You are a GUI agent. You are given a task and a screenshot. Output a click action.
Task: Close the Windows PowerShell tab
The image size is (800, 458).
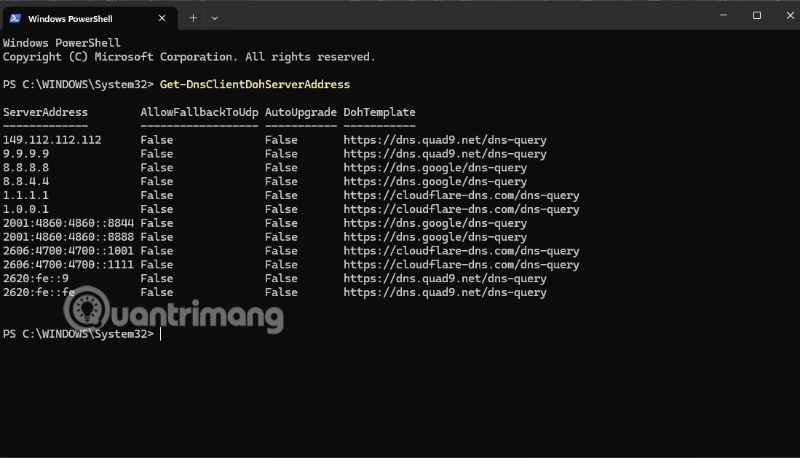pos(162,18)
